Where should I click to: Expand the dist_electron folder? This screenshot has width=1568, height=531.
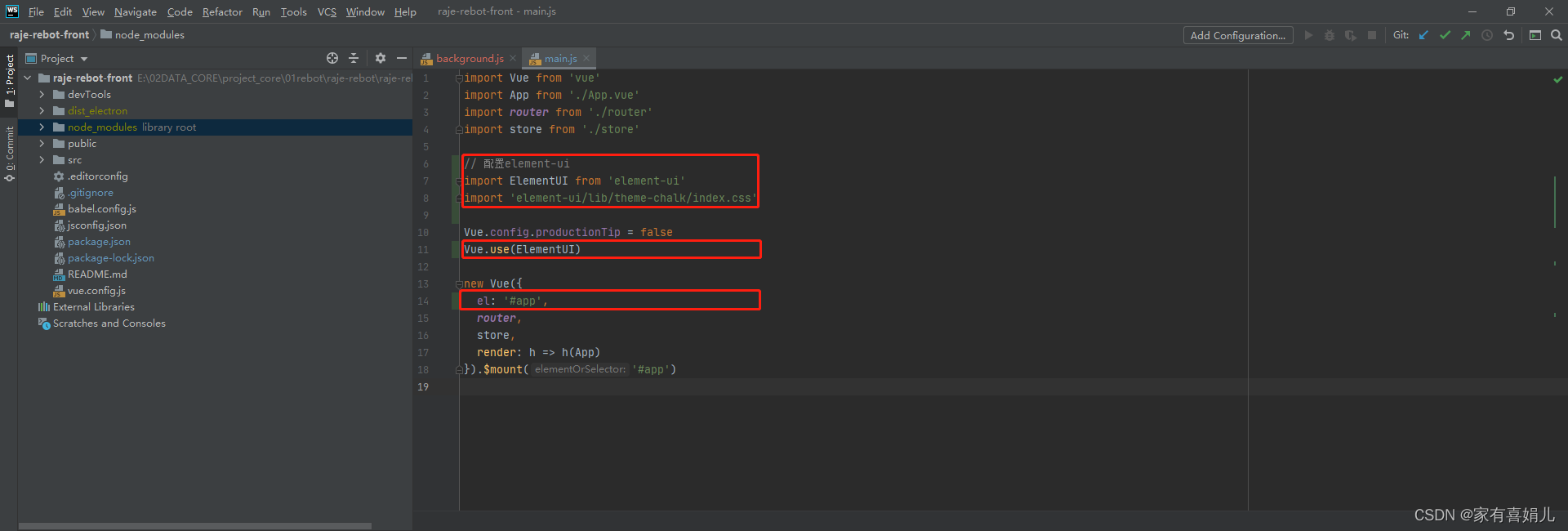click(42, 111)
